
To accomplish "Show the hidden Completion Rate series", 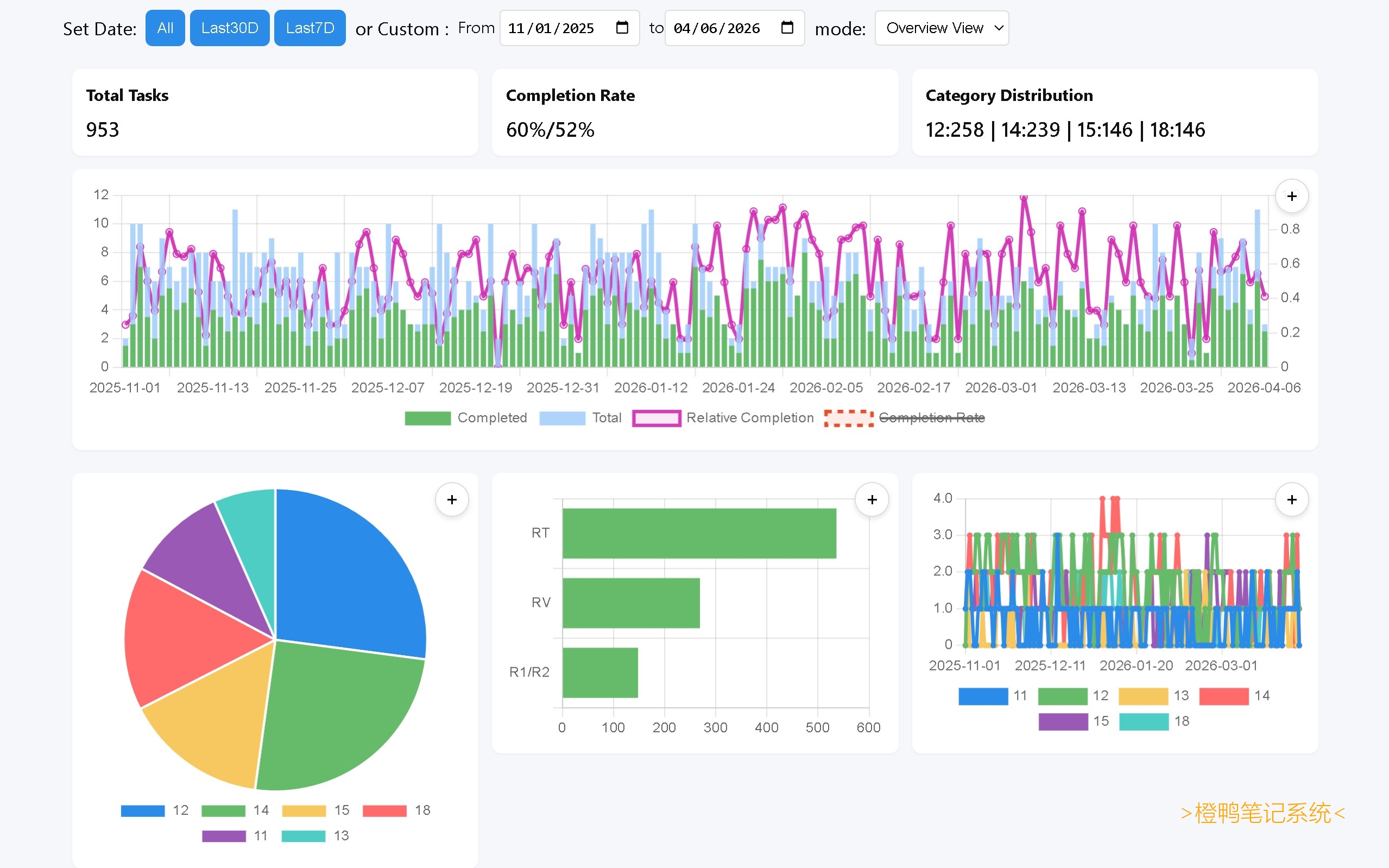I will (x=931, y=418).
